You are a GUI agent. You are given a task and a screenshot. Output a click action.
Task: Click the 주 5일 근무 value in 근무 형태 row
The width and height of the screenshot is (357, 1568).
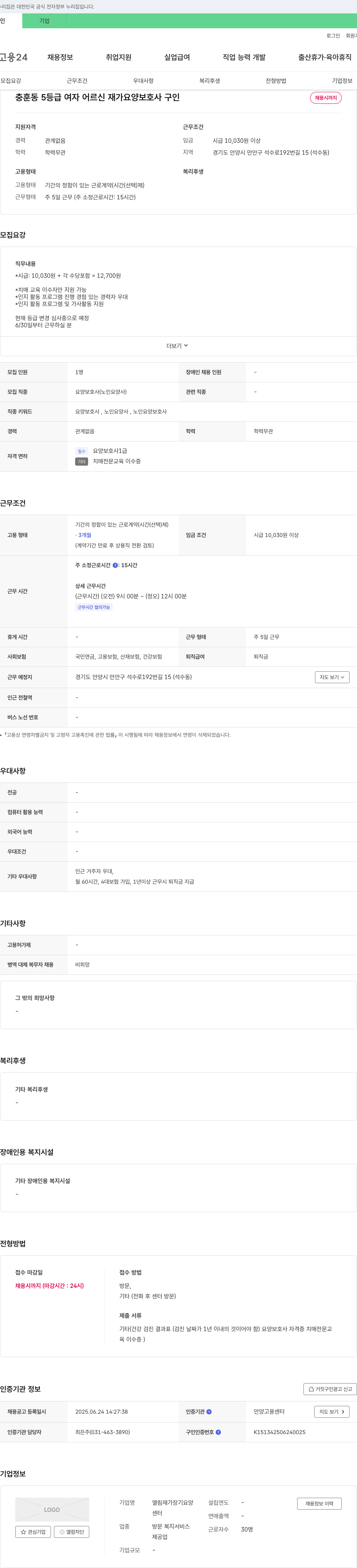[266, 637]
